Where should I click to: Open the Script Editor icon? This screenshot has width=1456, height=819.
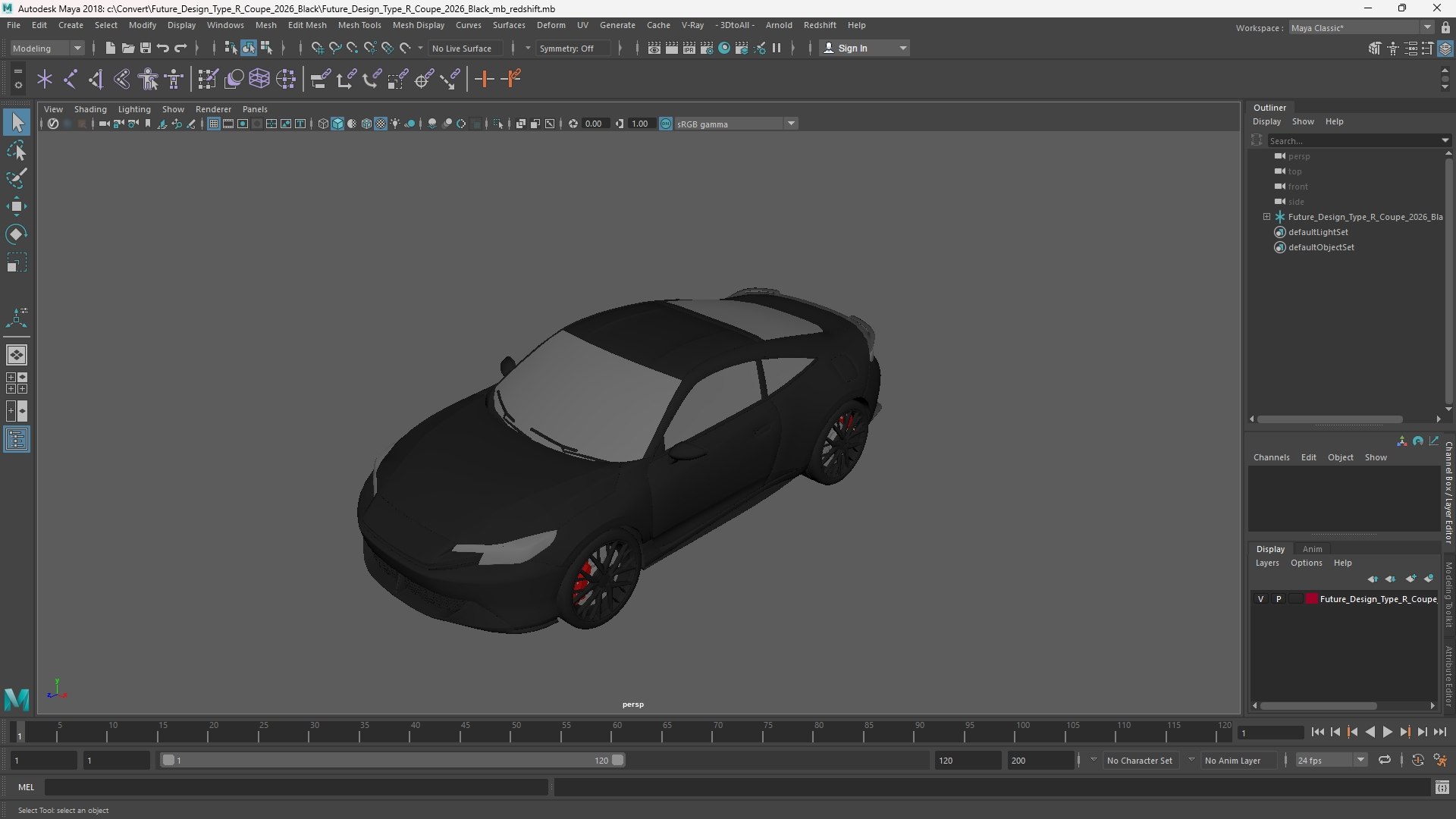pyautogui.click(x=1442, y=787)
